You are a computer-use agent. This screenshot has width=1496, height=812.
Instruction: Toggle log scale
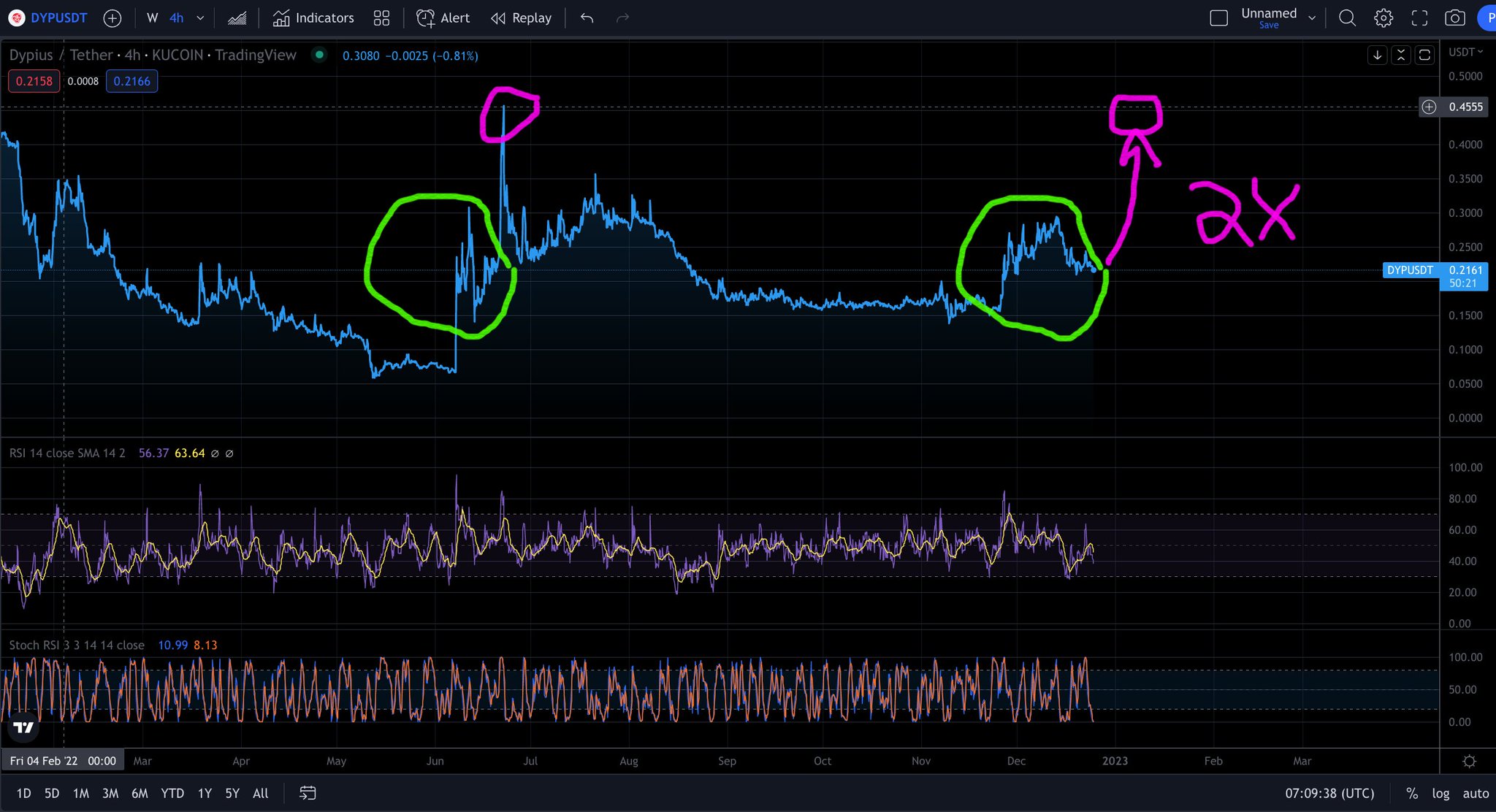tap(1440, 793)
